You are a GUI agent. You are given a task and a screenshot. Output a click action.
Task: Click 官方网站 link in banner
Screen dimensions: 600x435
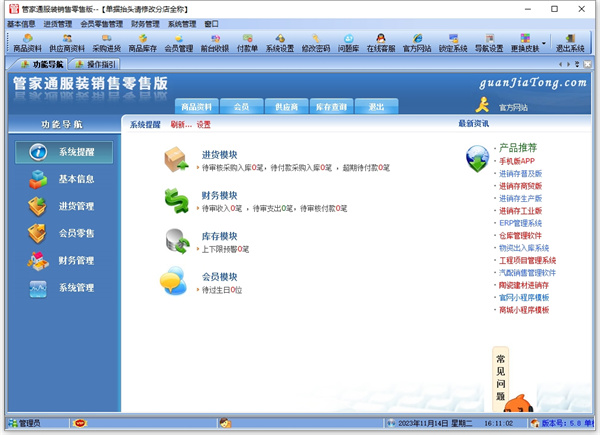pos(513,108)
